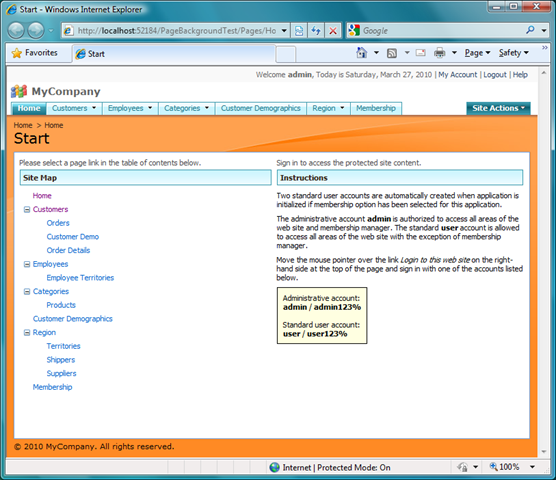Click the My Account link
556x480 pixels.
[x=457, y=75]
